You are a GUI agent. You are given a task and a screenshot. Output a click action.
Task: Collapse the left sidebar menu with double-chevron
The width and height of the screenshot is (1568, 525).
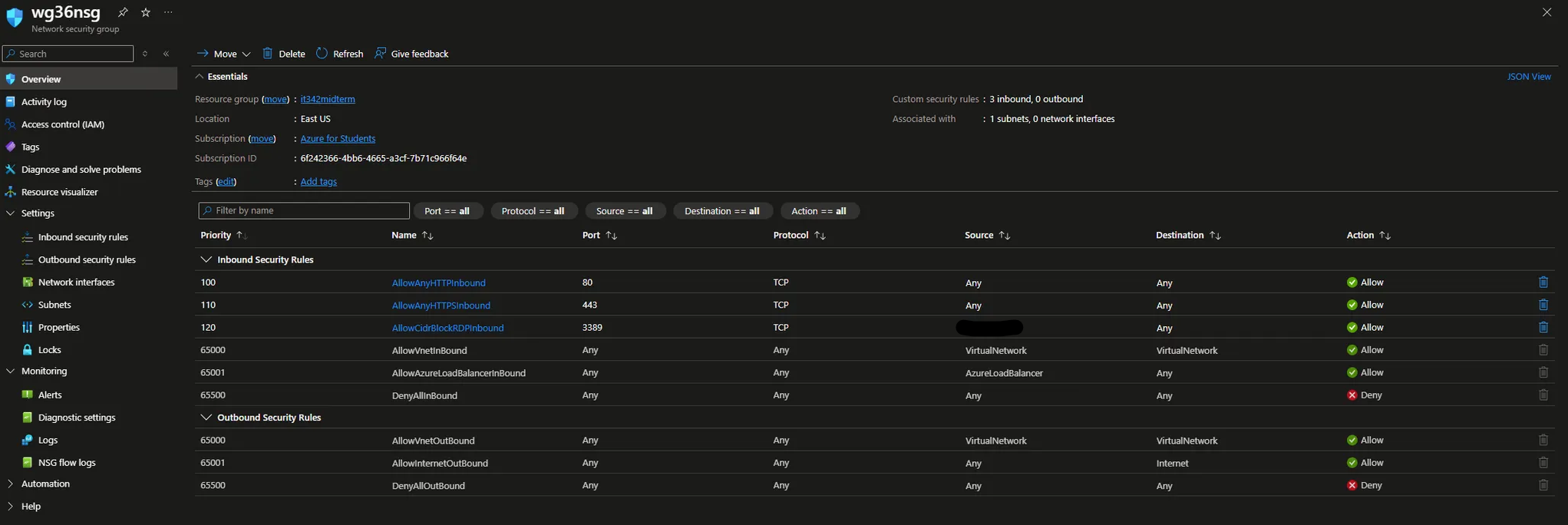[x=167, y=54]
